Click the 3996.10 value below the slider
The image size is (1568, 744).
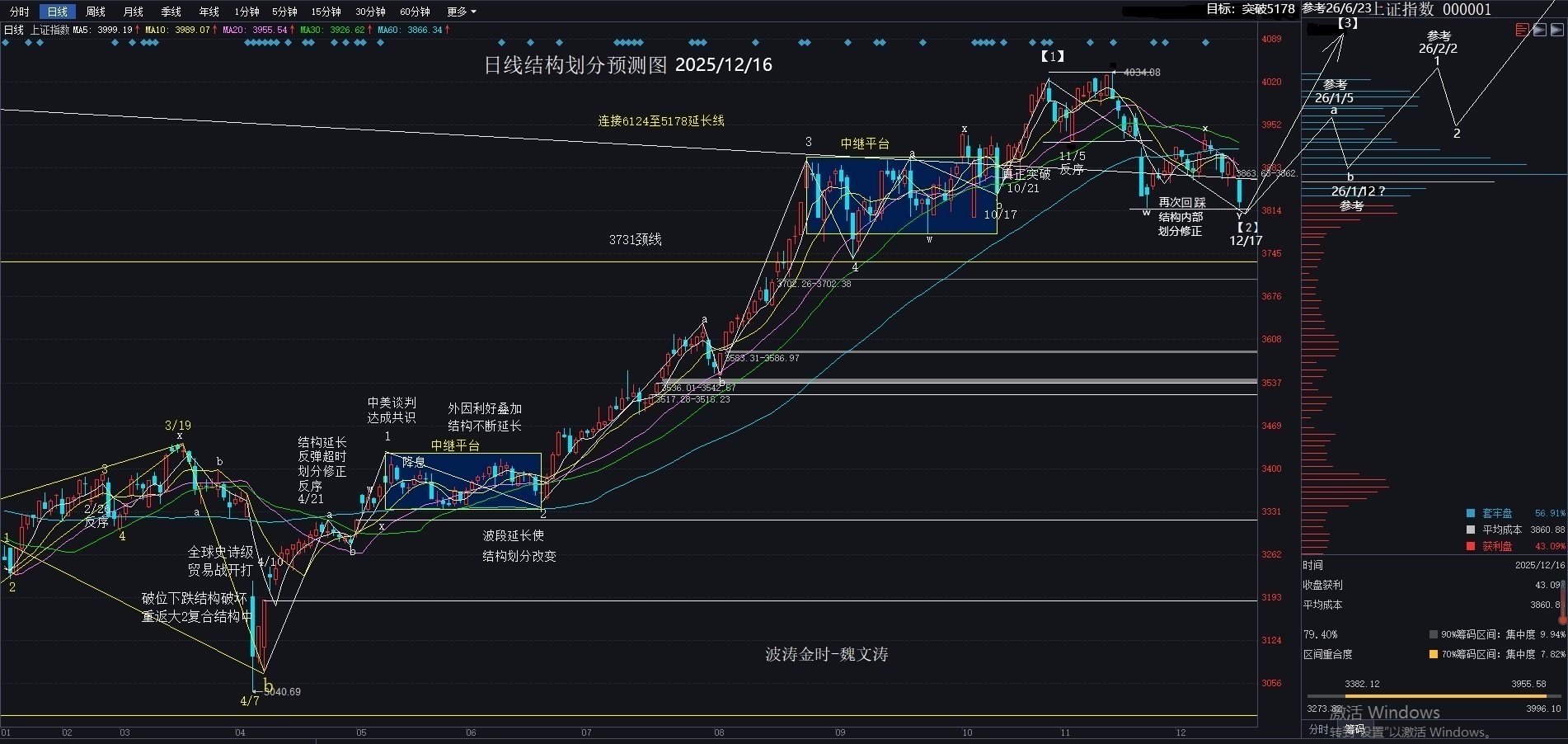tap(1543, 709)
